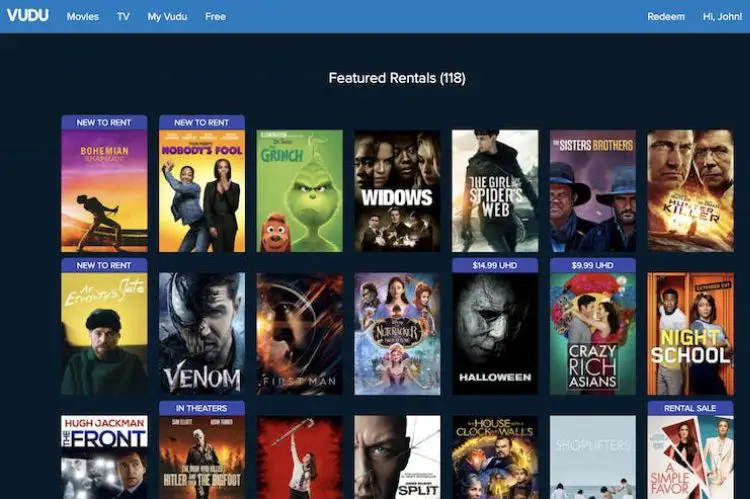
Task: Open the Bohemian Rhapsody poster
Action: pos(104,191)
